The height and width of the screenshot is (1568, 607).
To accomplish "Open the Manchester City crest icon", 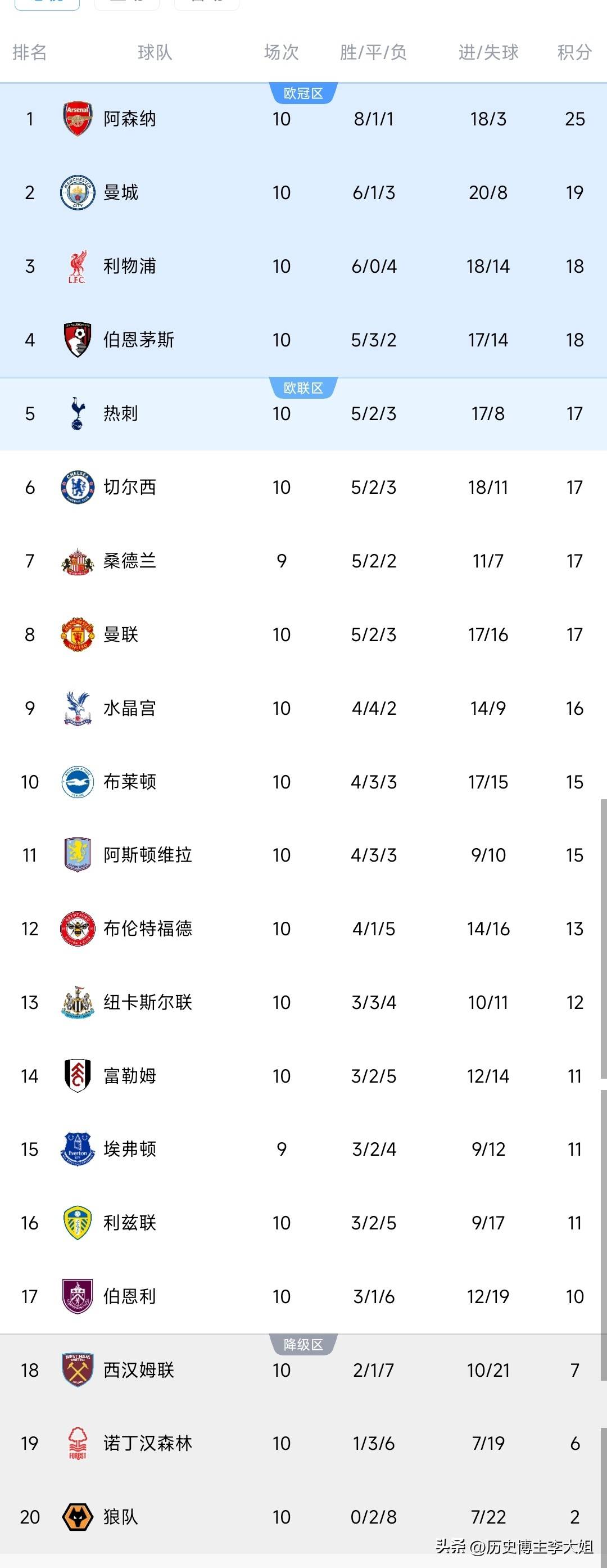I will point(77,192).
